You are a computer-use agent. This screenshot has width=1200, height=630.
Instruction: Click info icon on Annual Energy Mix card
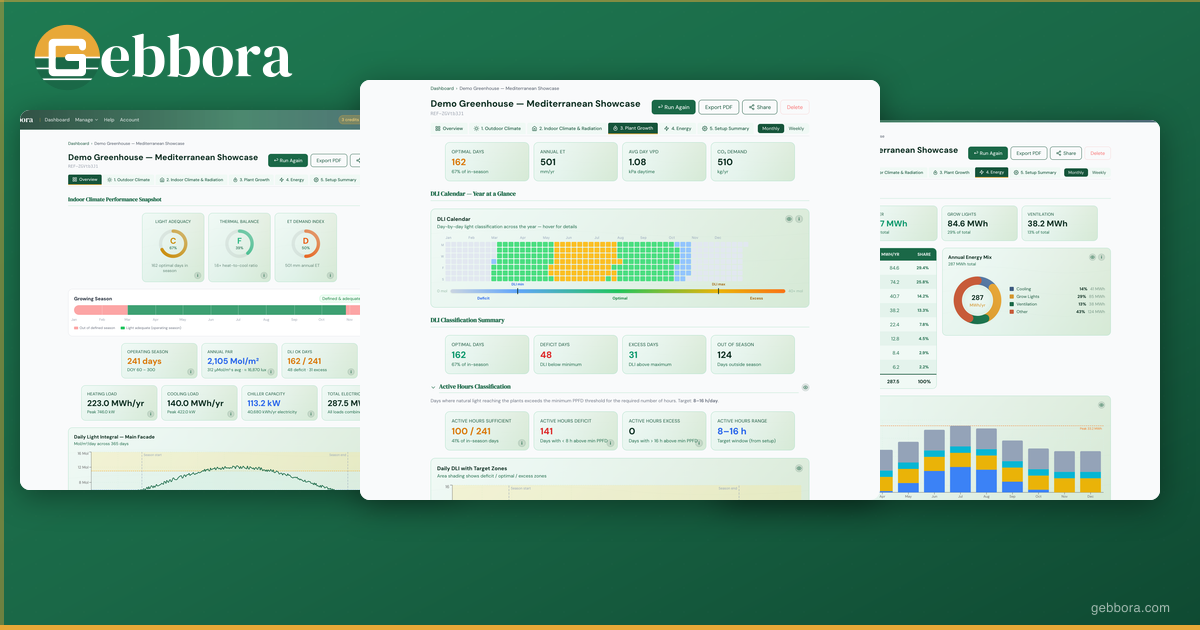pos(1102,257)
